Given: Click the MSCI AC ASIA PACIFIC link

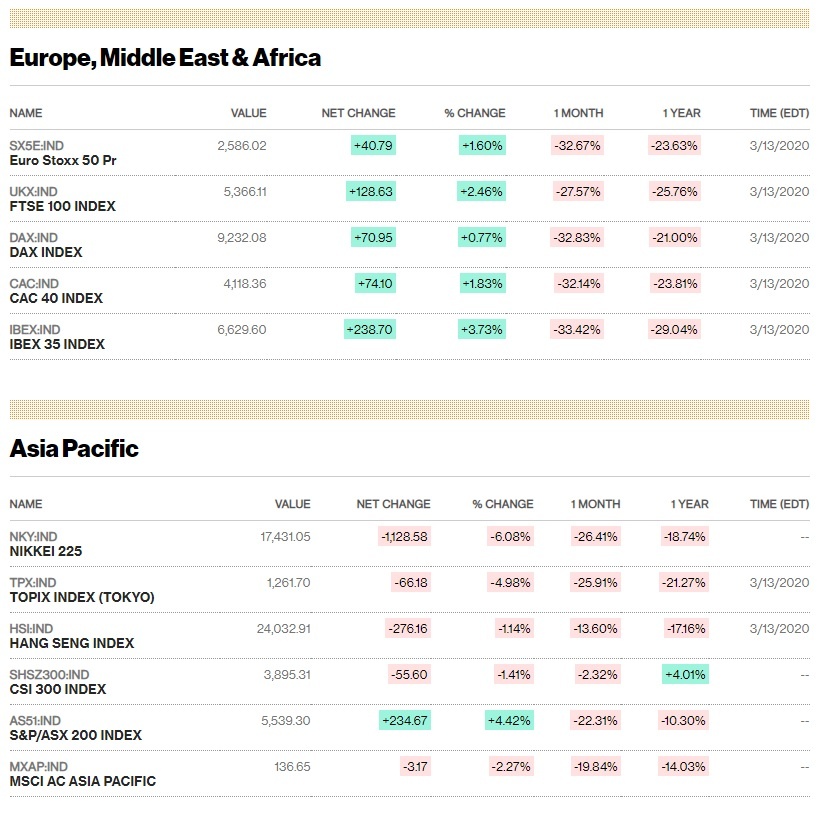Looking at the screenshot, I should pyautogui.click(x=83, y=781).
